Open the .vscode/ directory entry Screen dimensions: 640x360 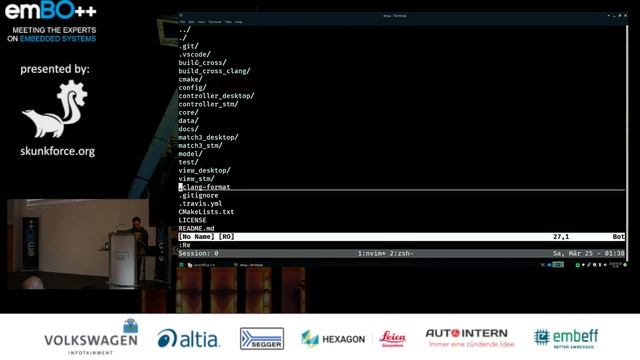pyautogui.click(x=195, y=54)
